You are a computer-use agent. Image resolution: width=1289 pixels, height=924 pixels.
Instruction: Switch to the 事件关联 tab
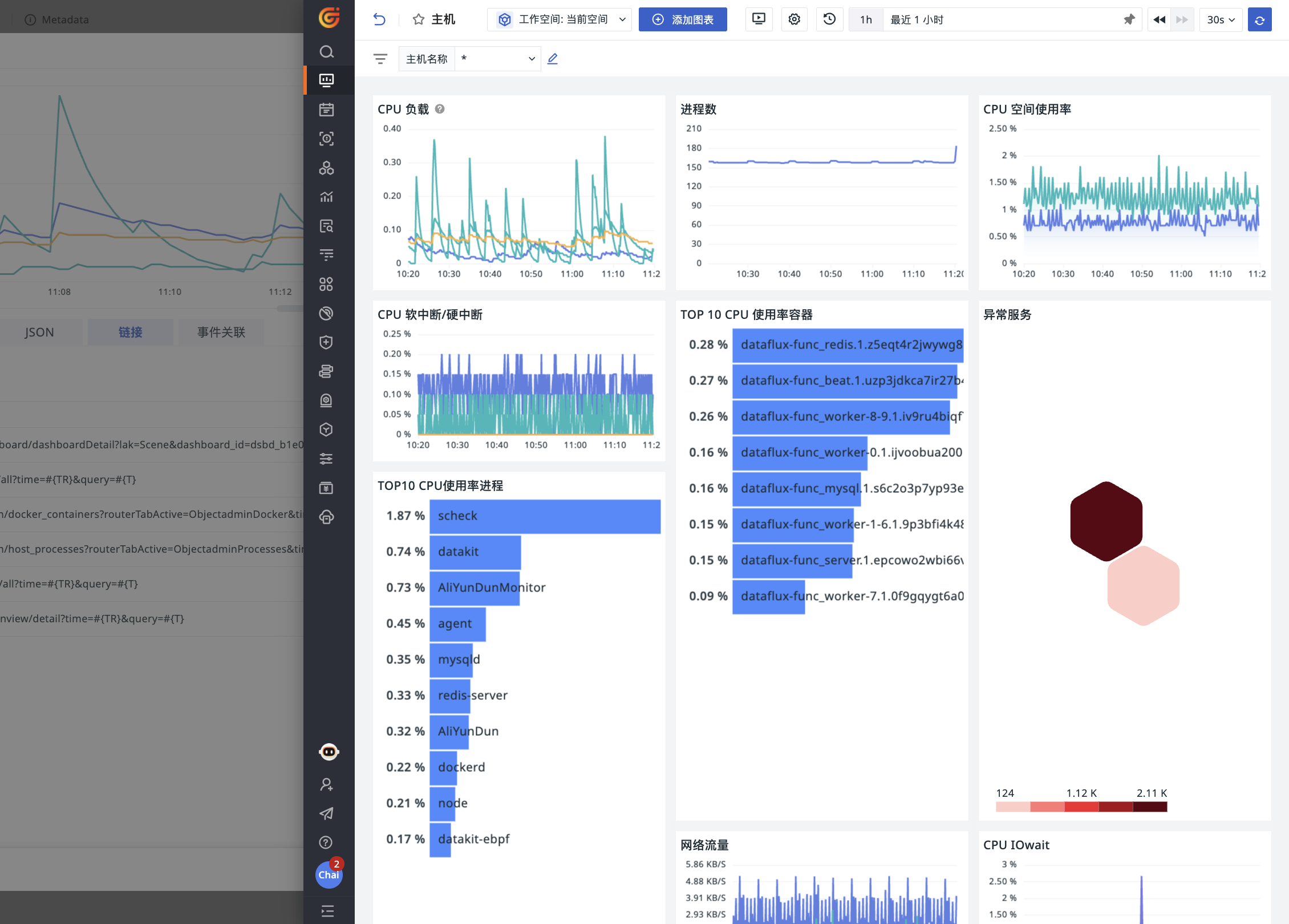[221, 332]
